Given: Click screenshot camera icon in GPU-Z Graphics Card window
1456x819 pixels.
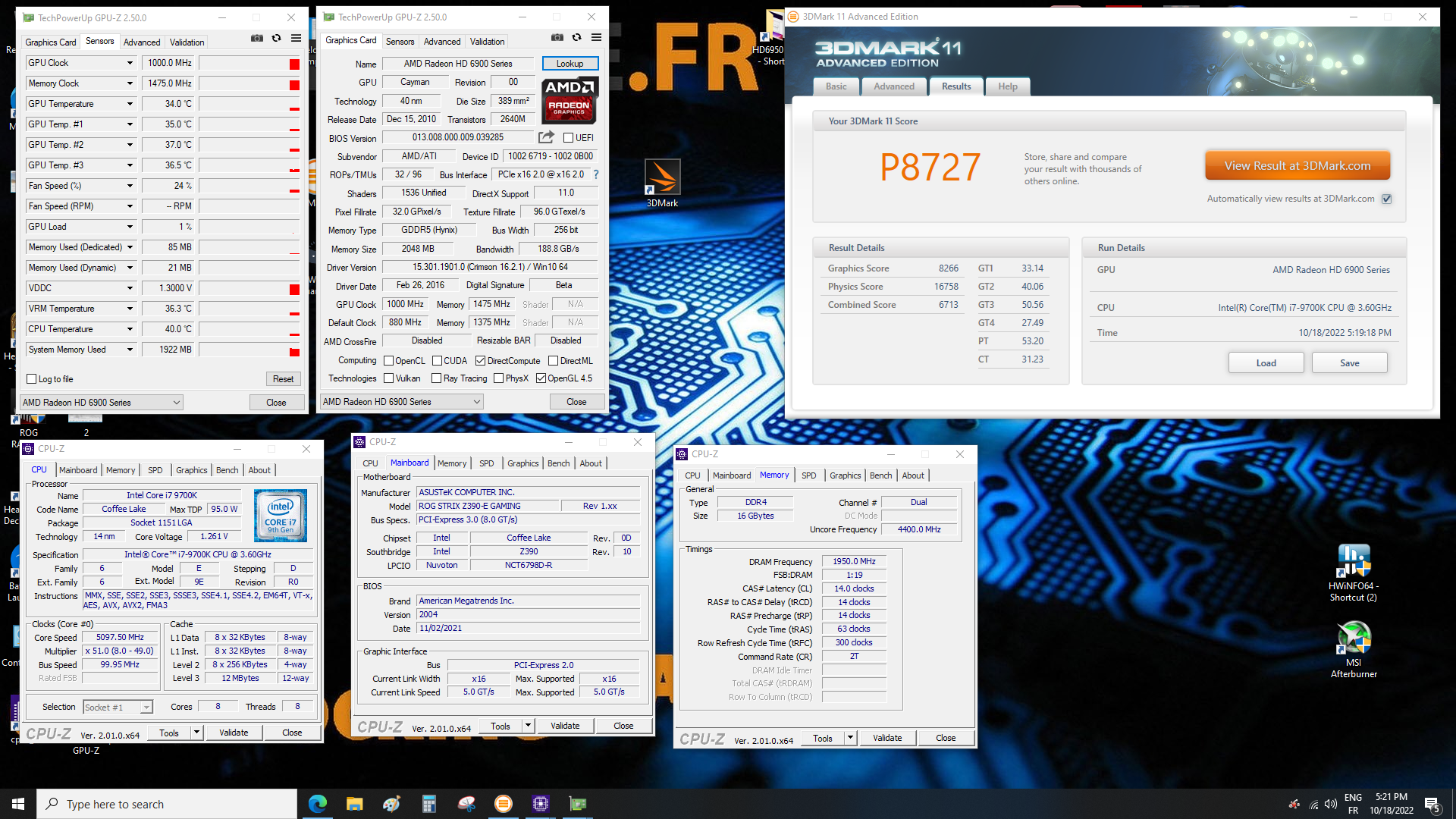Looking at the screenshot, I should click(557, 38).
